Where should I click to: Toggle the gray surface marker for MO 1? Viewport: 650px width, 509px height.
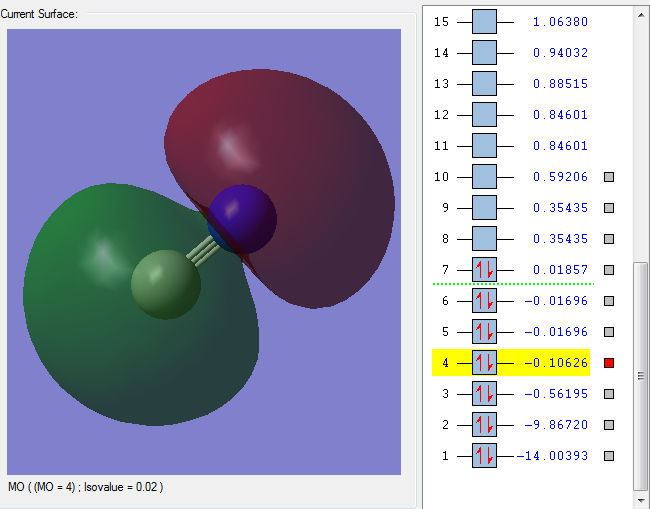pos(609,456)
